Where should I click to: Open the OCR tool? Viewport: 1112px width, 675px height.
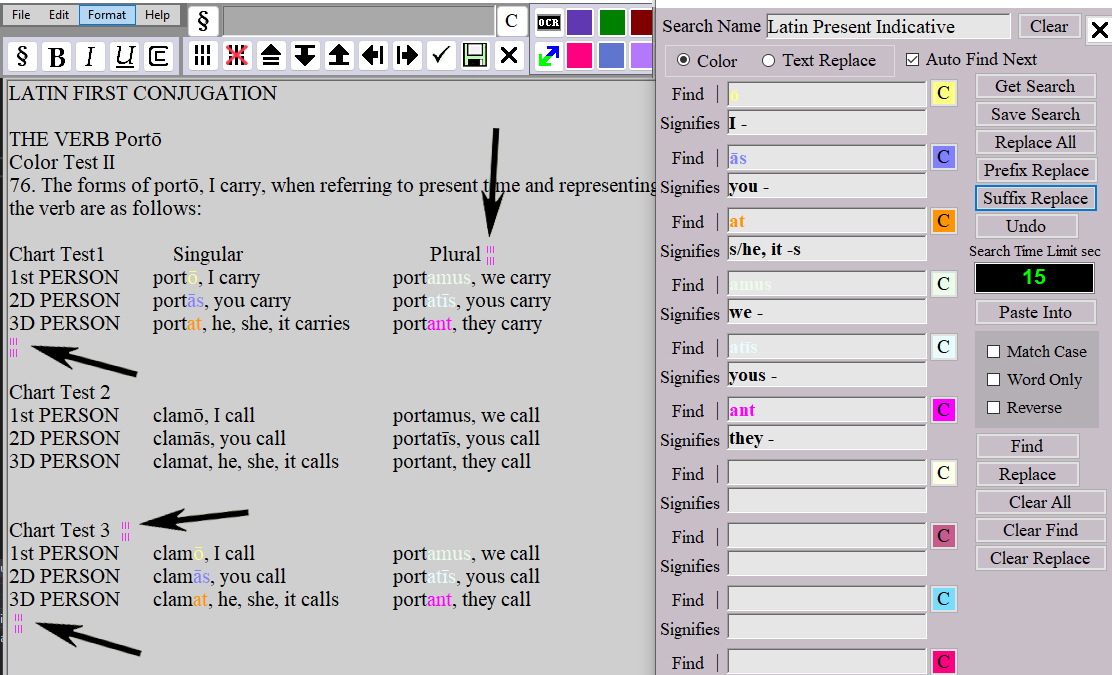[x=548, y=22]
